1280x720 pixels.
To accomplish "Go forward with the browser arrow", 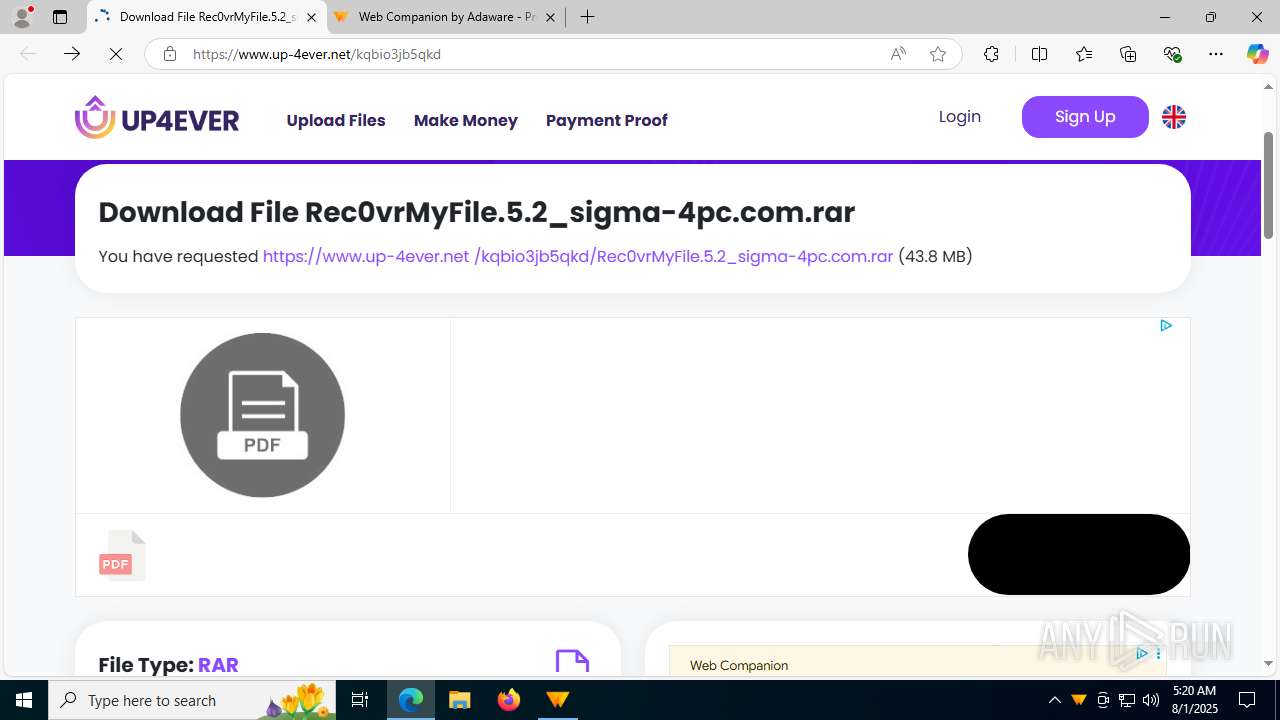I will coord(72,54).
